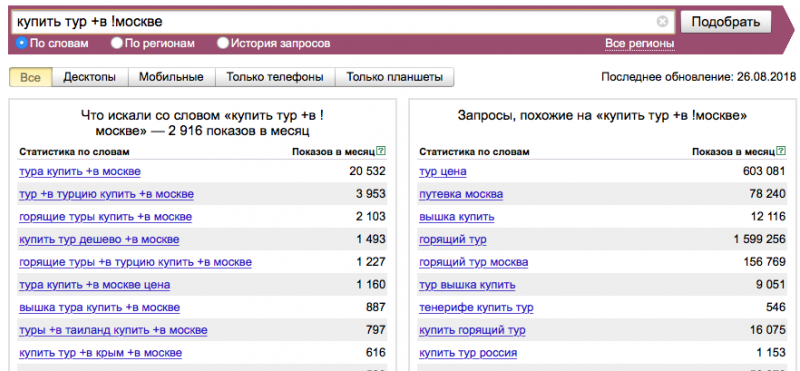This screenshot has width=800, height=371.
Task: Click the 546 impressions value
Action: 776,308
